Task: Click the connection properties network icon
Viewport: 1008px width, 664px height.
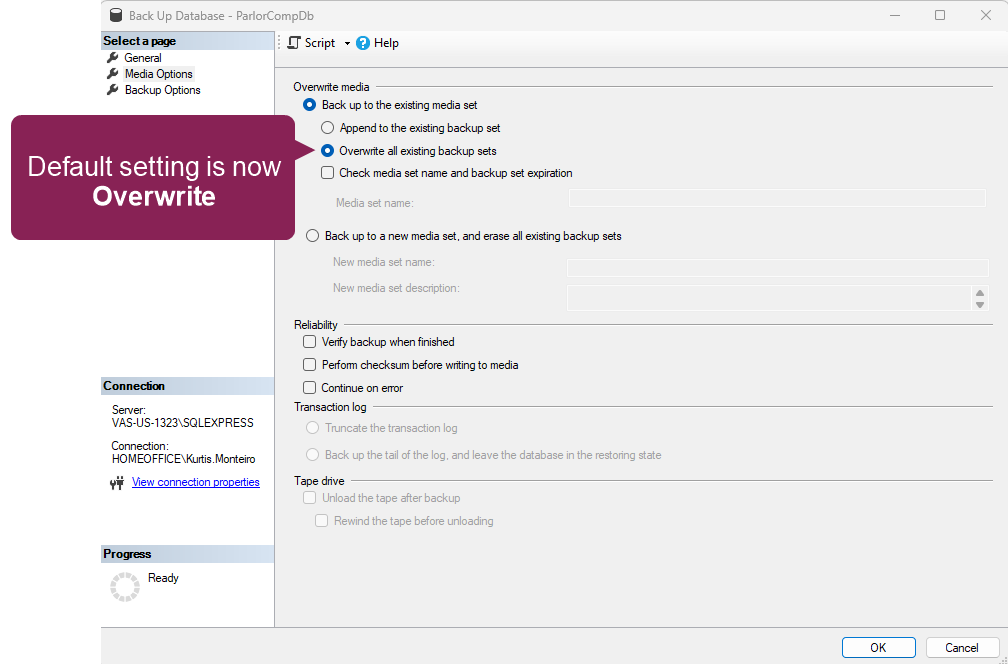Action: pos(117,483)
